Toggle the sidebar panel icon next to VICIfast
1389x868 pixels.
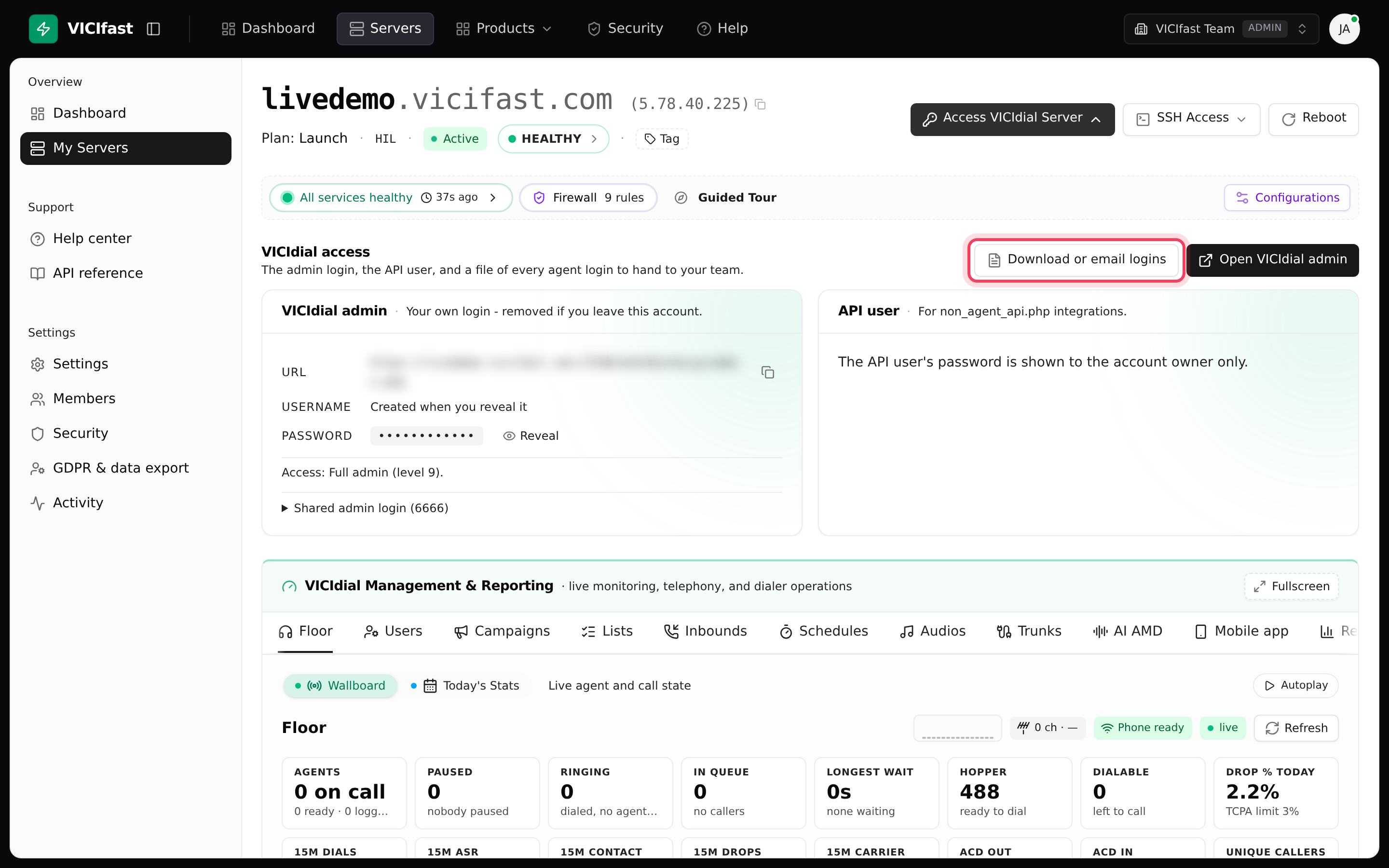click(x=153, y=29)
